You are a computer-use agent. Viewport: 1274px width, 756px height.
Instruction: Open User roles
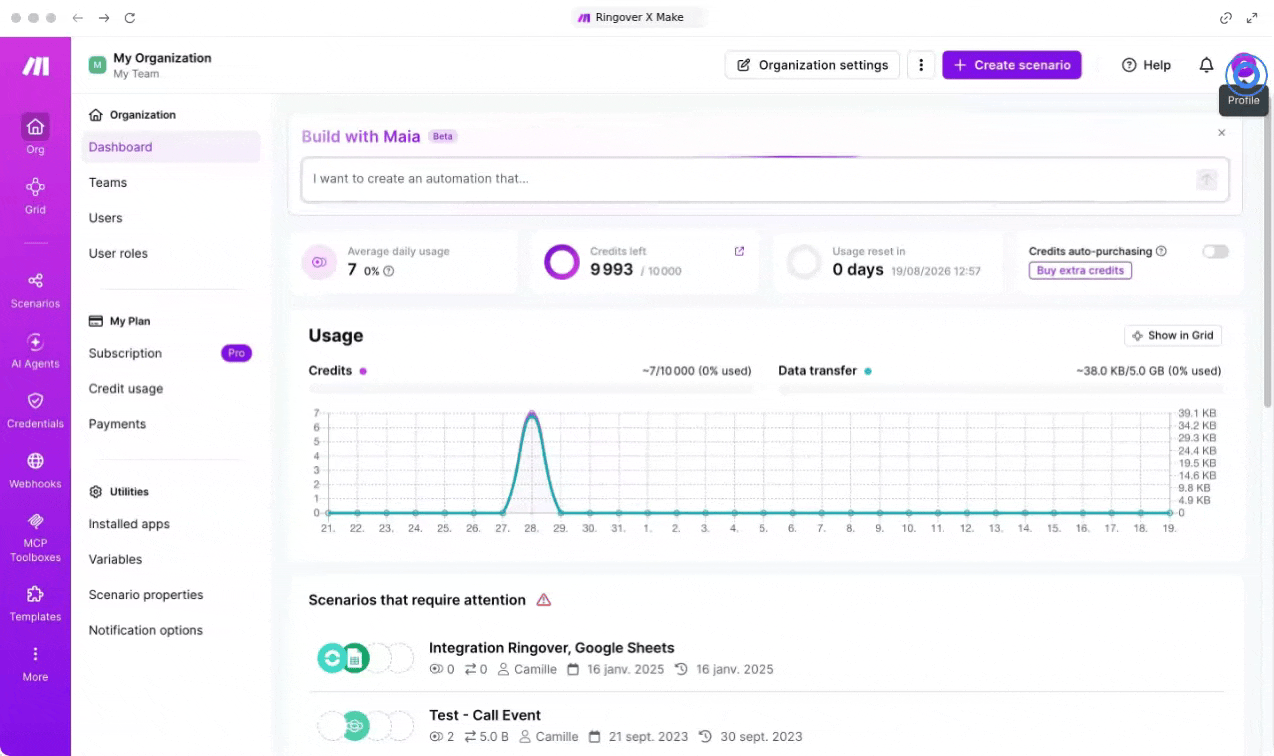[118, 254]
